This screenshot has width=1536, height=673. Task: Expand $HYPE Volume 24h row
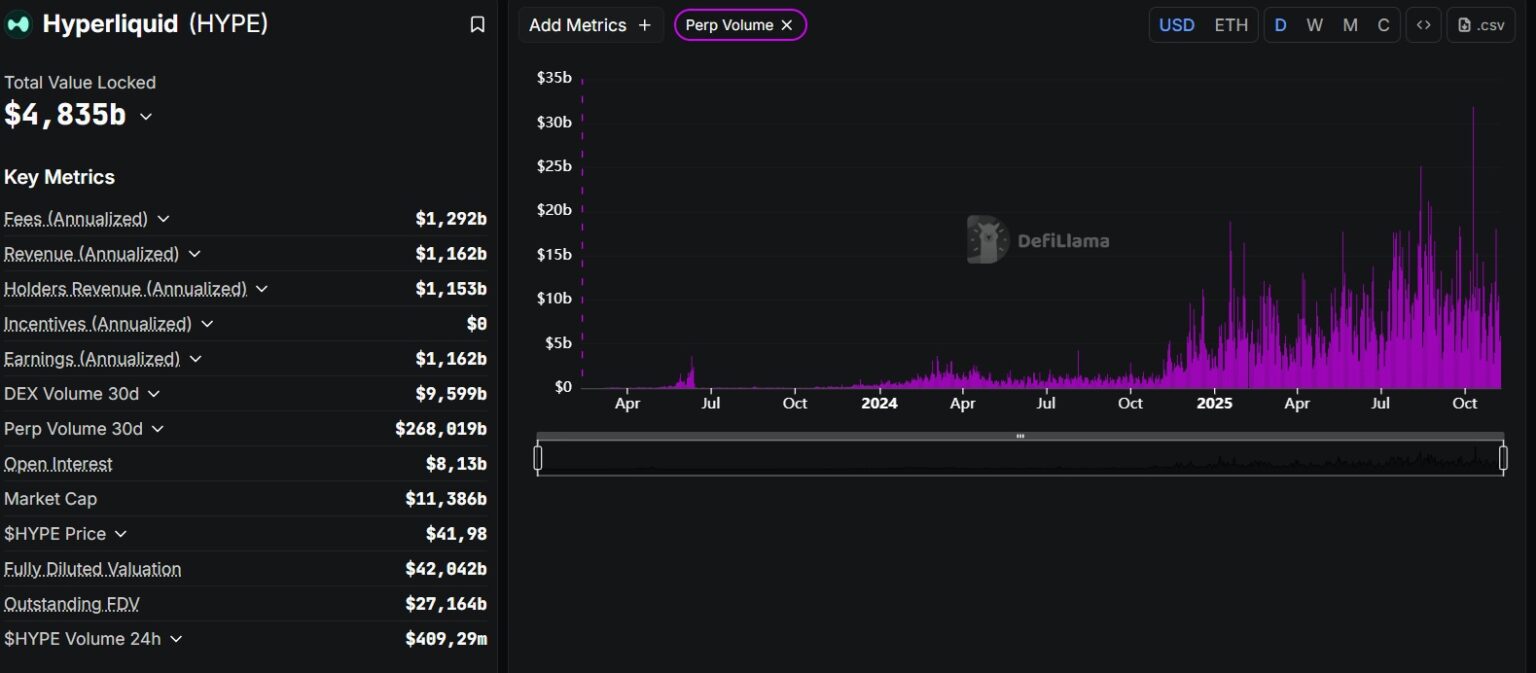[176, 639]
